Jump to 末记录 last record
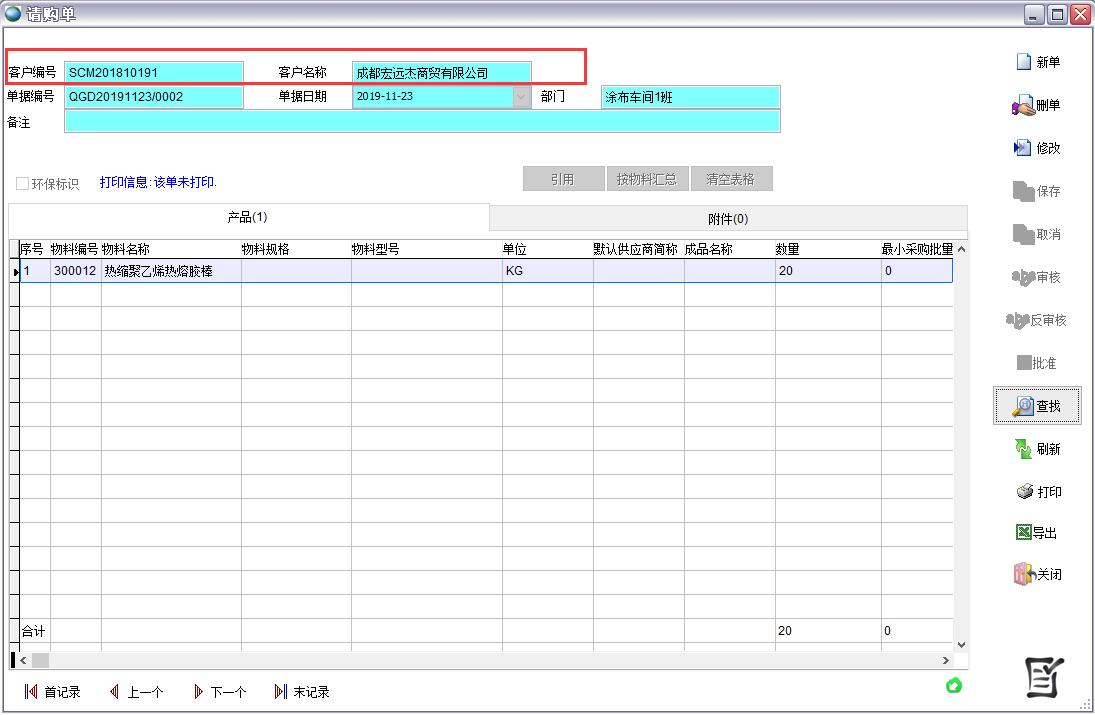 click(301, 692)
